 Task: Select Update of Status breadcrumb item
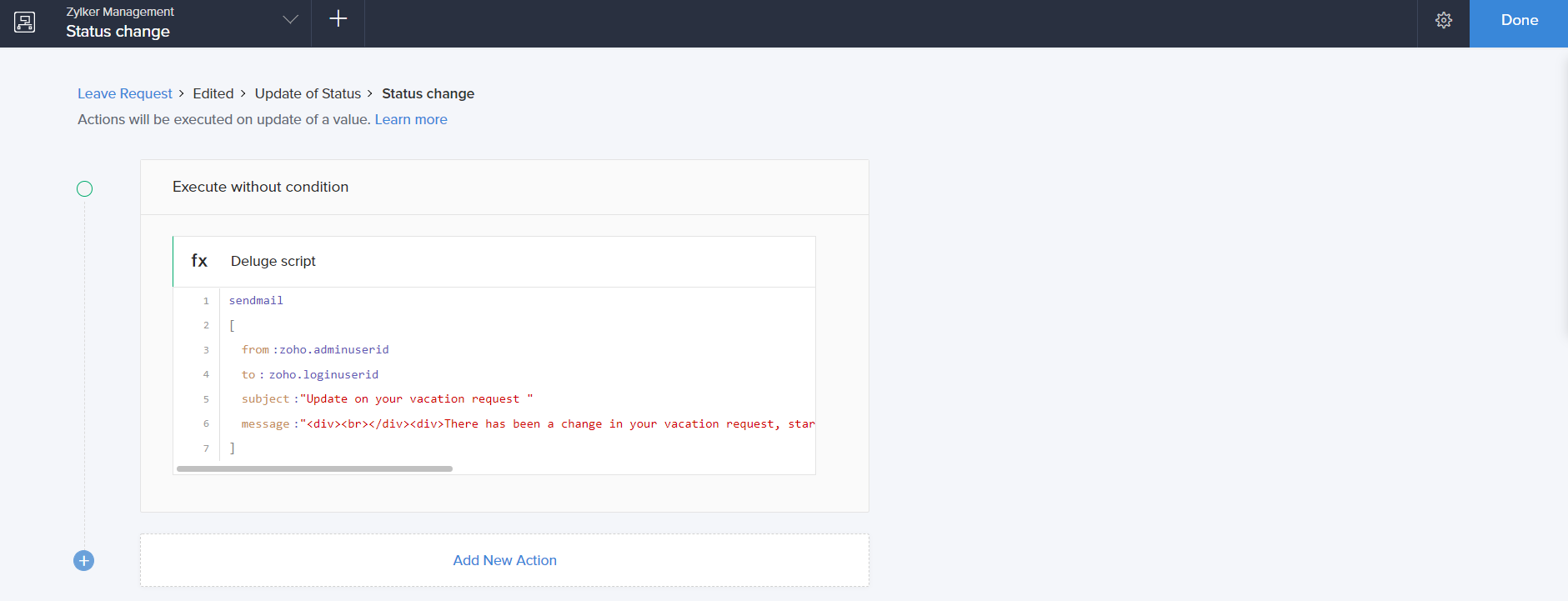click(308, 94)
